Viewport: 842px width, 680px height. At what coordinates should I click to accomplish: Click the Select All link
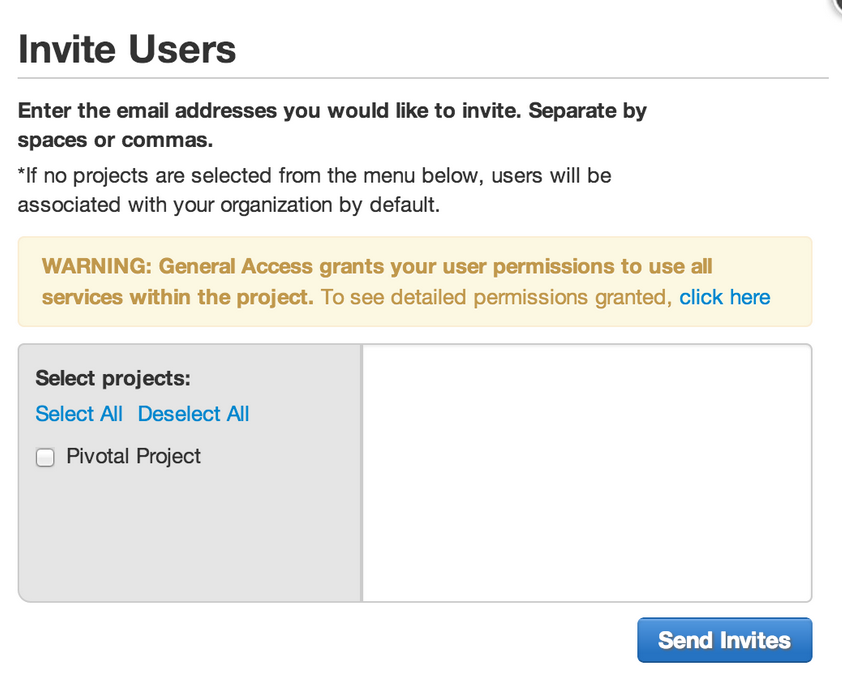coord(79,414)
